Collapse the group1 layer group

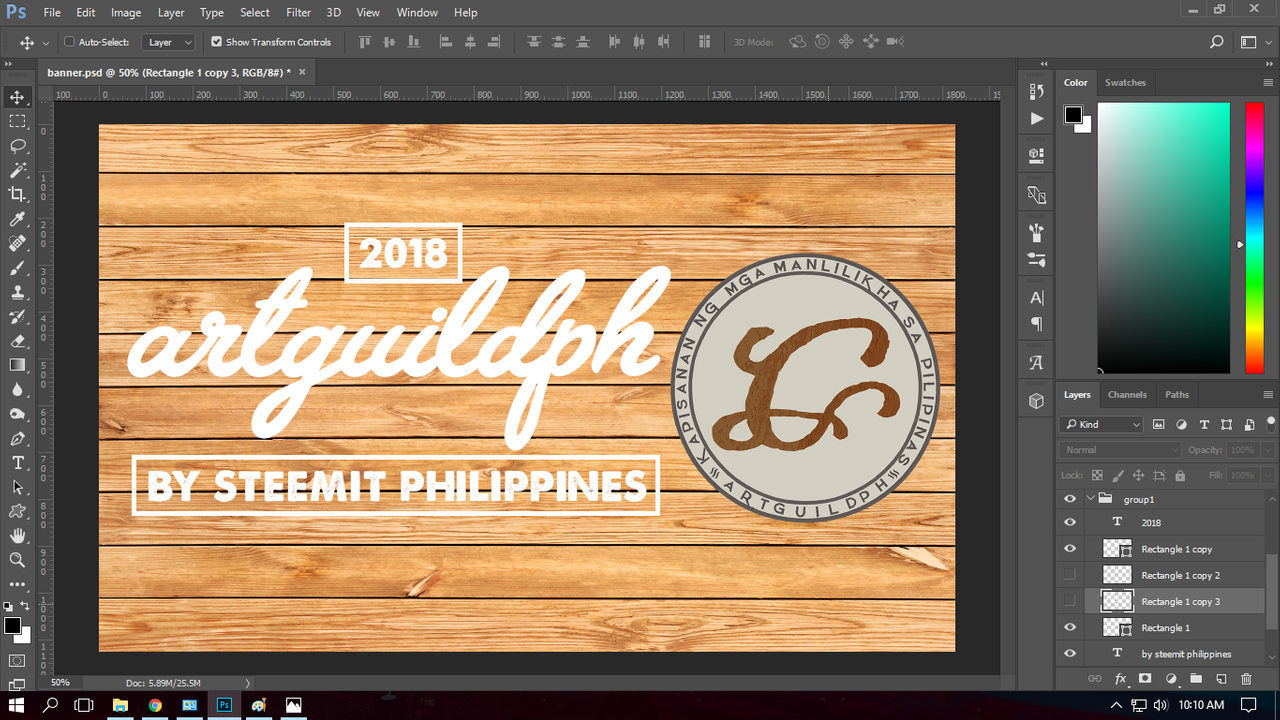click(1091, 498)
